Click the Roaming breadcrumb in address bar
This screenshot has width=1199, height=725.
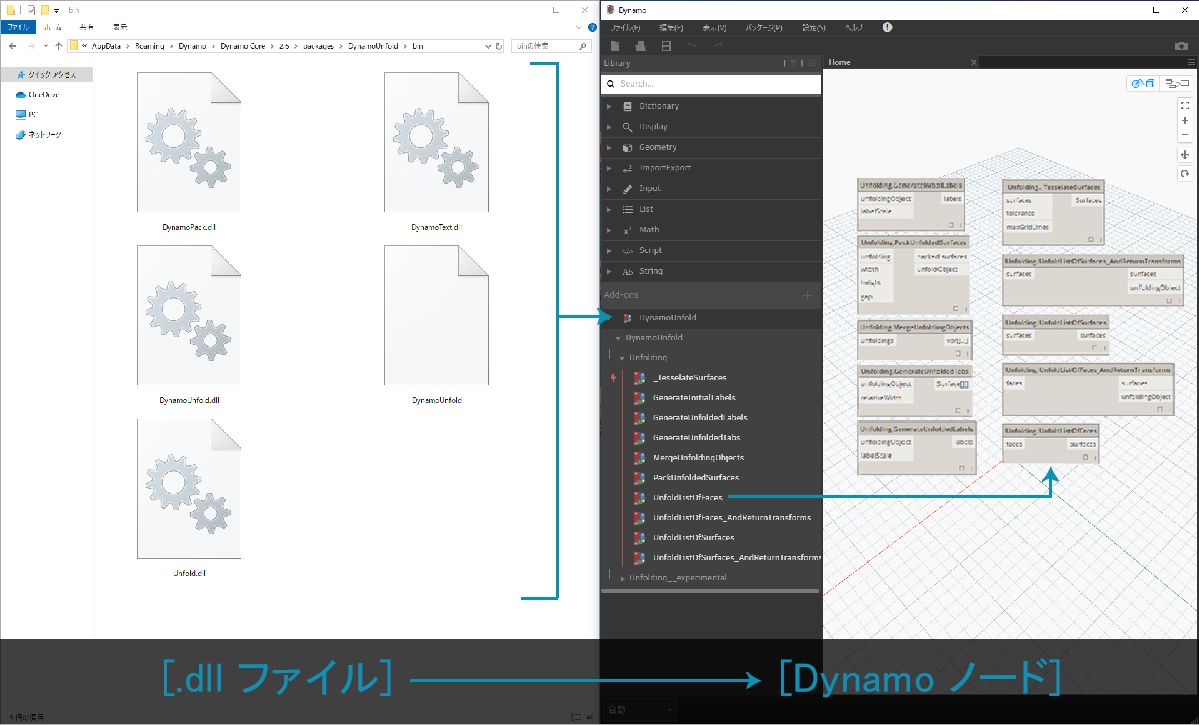click(150, 46)
